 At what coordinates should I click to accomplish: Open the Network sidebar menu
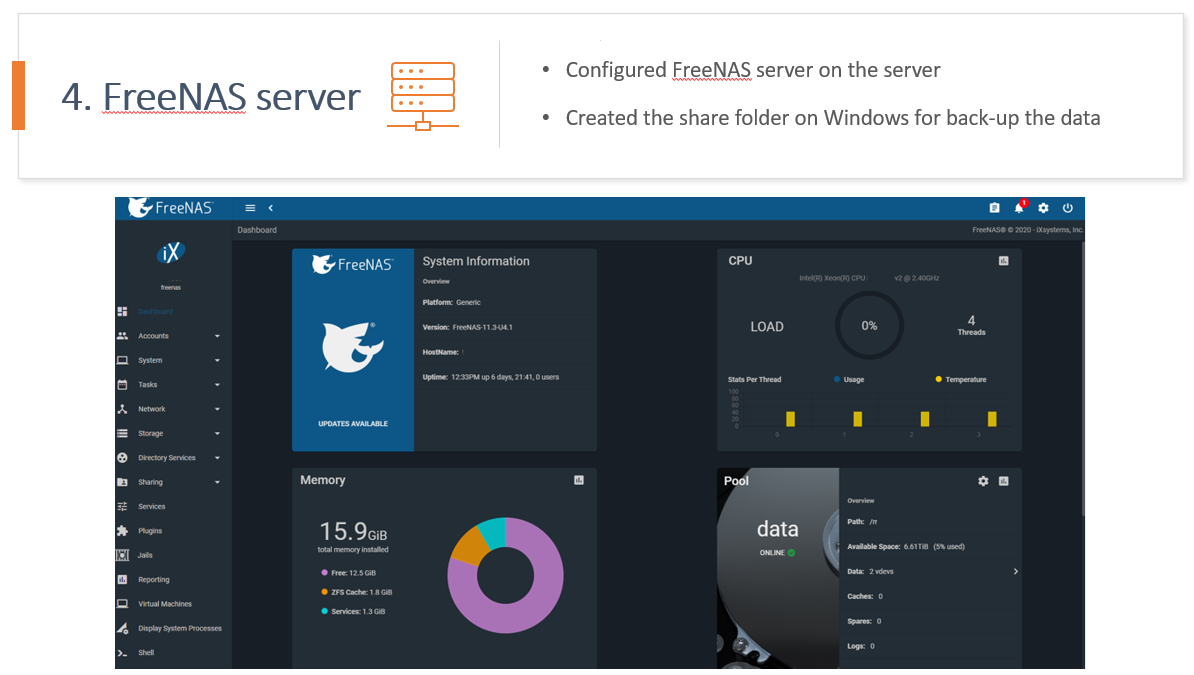152,409
